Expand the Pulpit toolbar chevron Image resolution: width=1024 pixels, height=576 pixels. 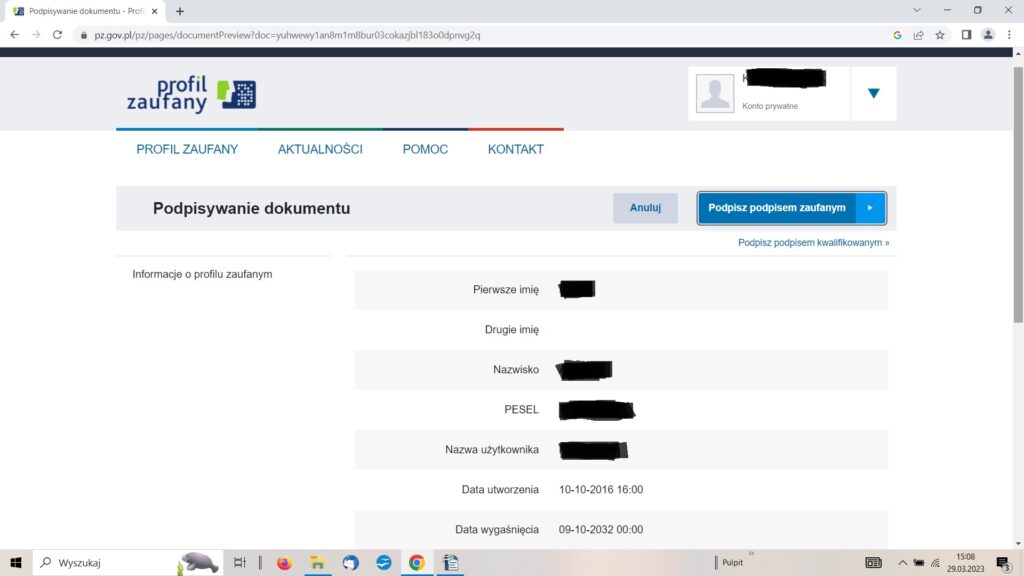point(752,554)
